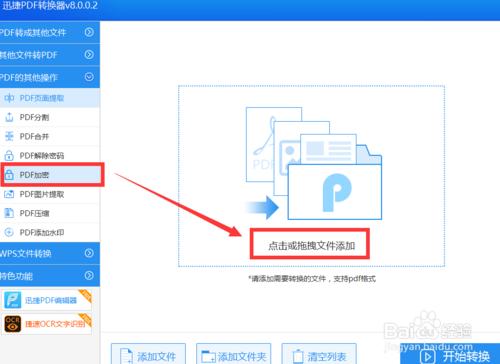Viewport: 500px width, 364px height.
Task: Click the PDF压缩 compress icon
Action: pyautogui.click(x=9, y=213)
